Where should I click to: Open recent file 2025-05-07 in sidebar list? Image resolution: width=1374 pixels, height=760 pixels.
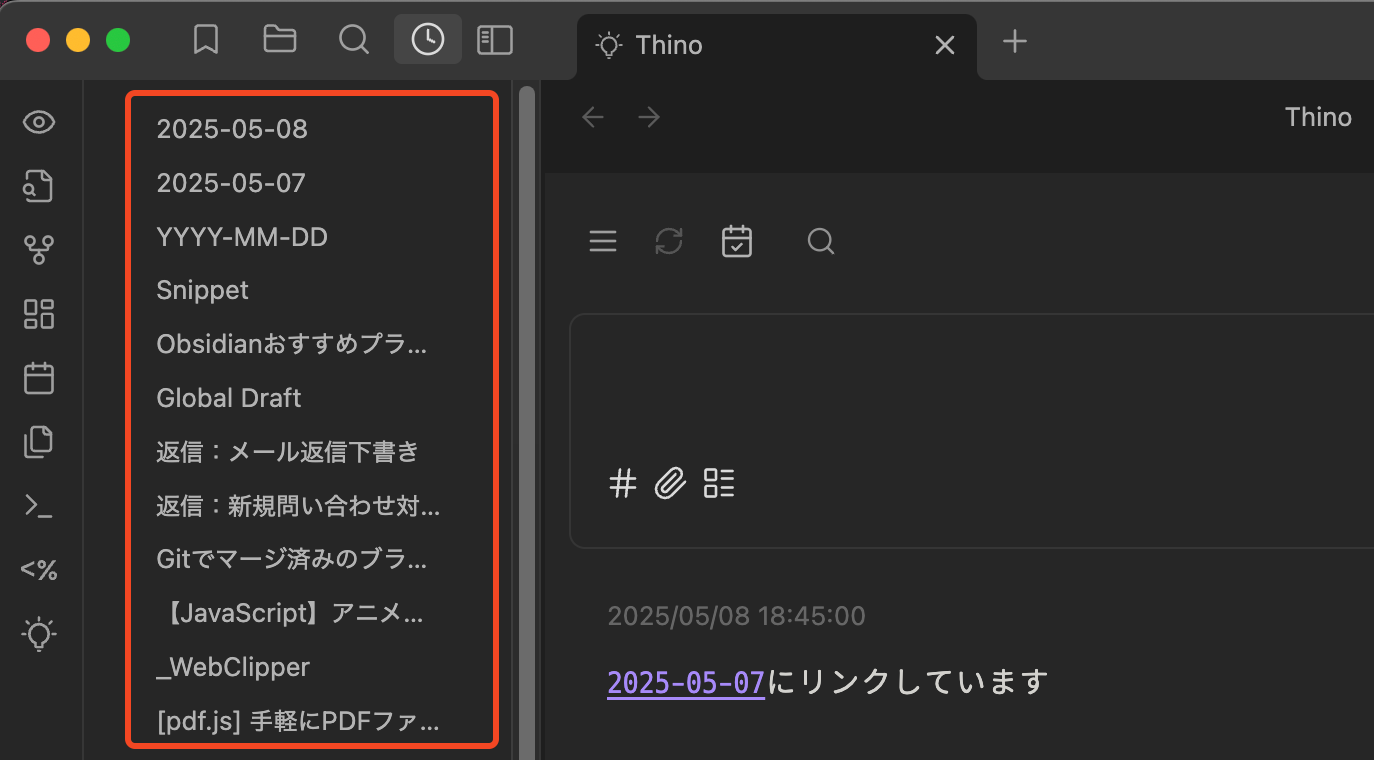(x=231, y=183)
